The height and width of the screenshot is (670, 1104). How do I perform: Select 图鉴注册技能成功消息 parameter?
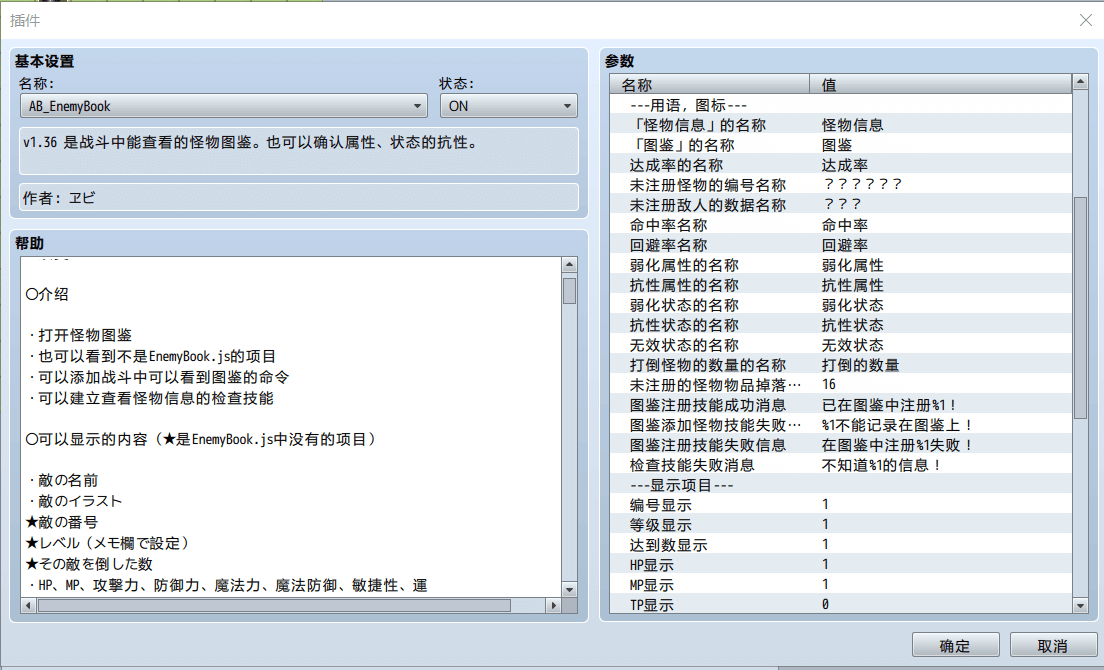pyautogui.click(x=841, y=405)
